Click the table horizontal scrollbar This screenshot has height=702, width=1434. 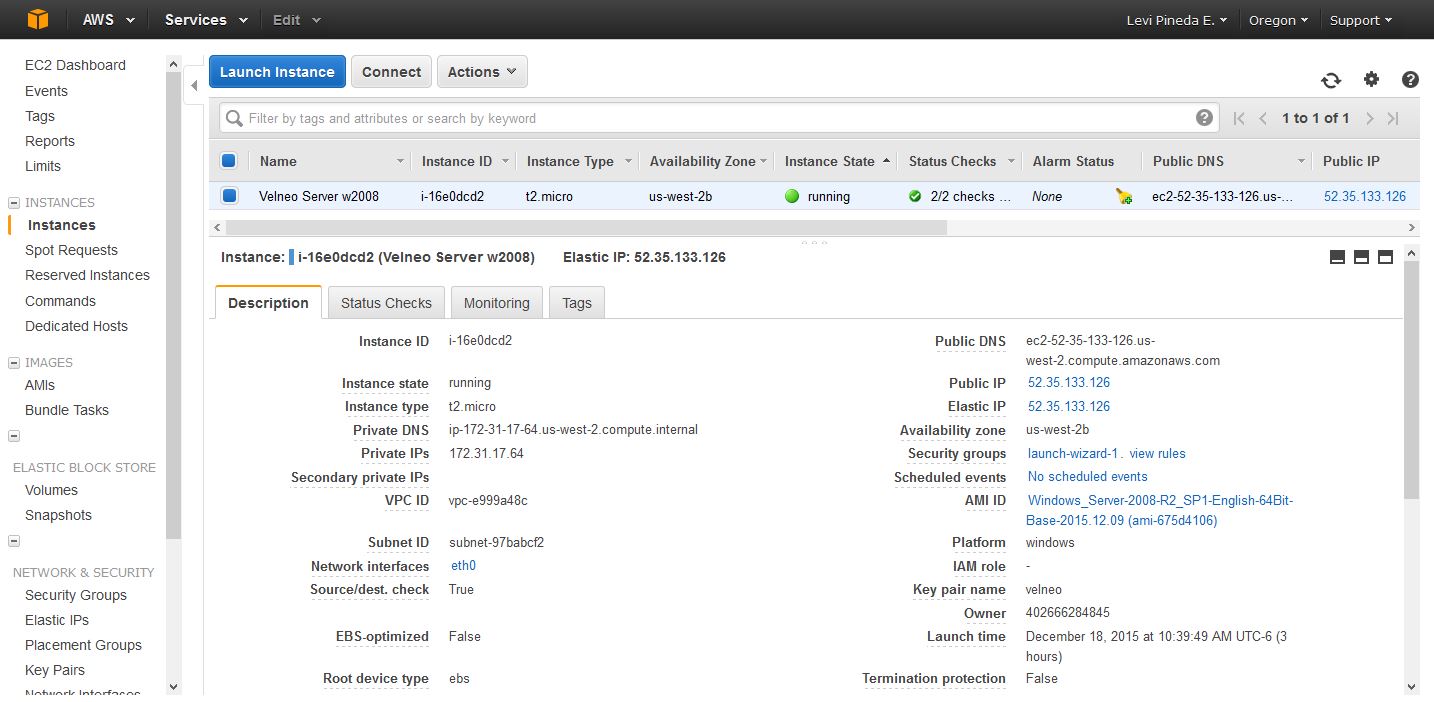pyautogui.click(x=586, y=227)
